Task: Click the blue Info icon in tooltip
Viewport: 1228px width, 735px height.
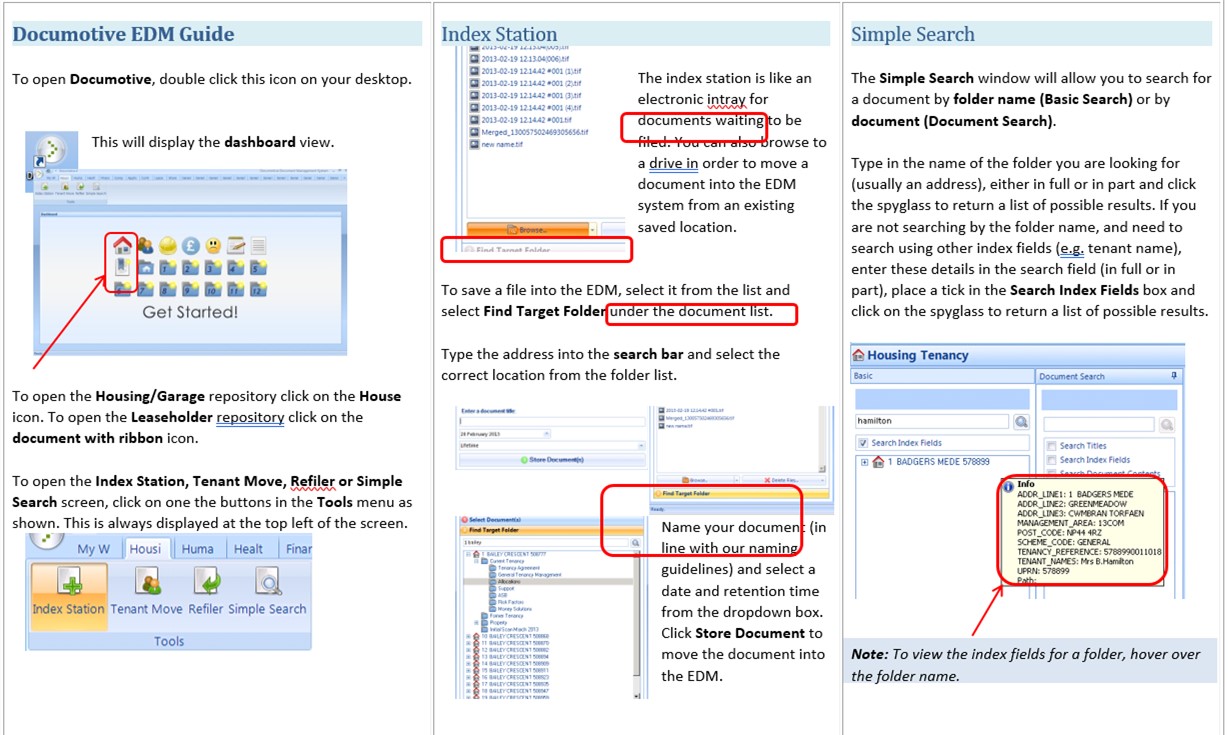Action: [x=1008, y=485]
